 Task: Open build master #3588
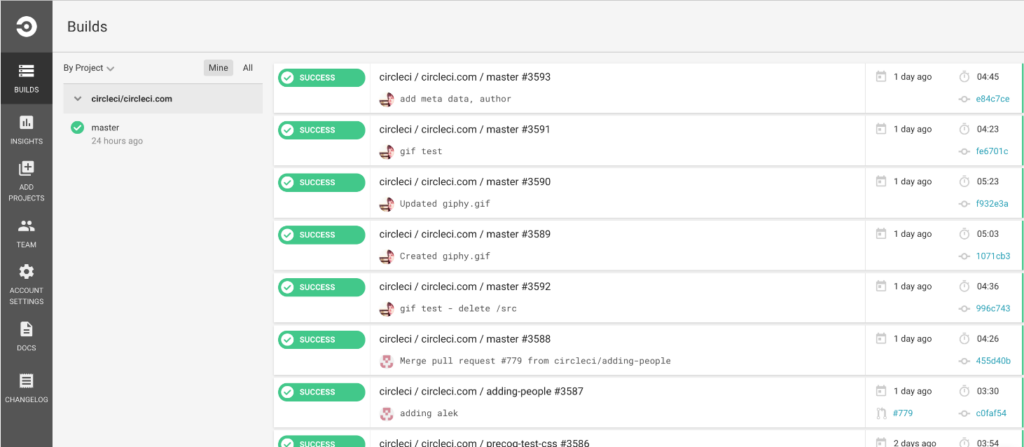tap(464, 339)
